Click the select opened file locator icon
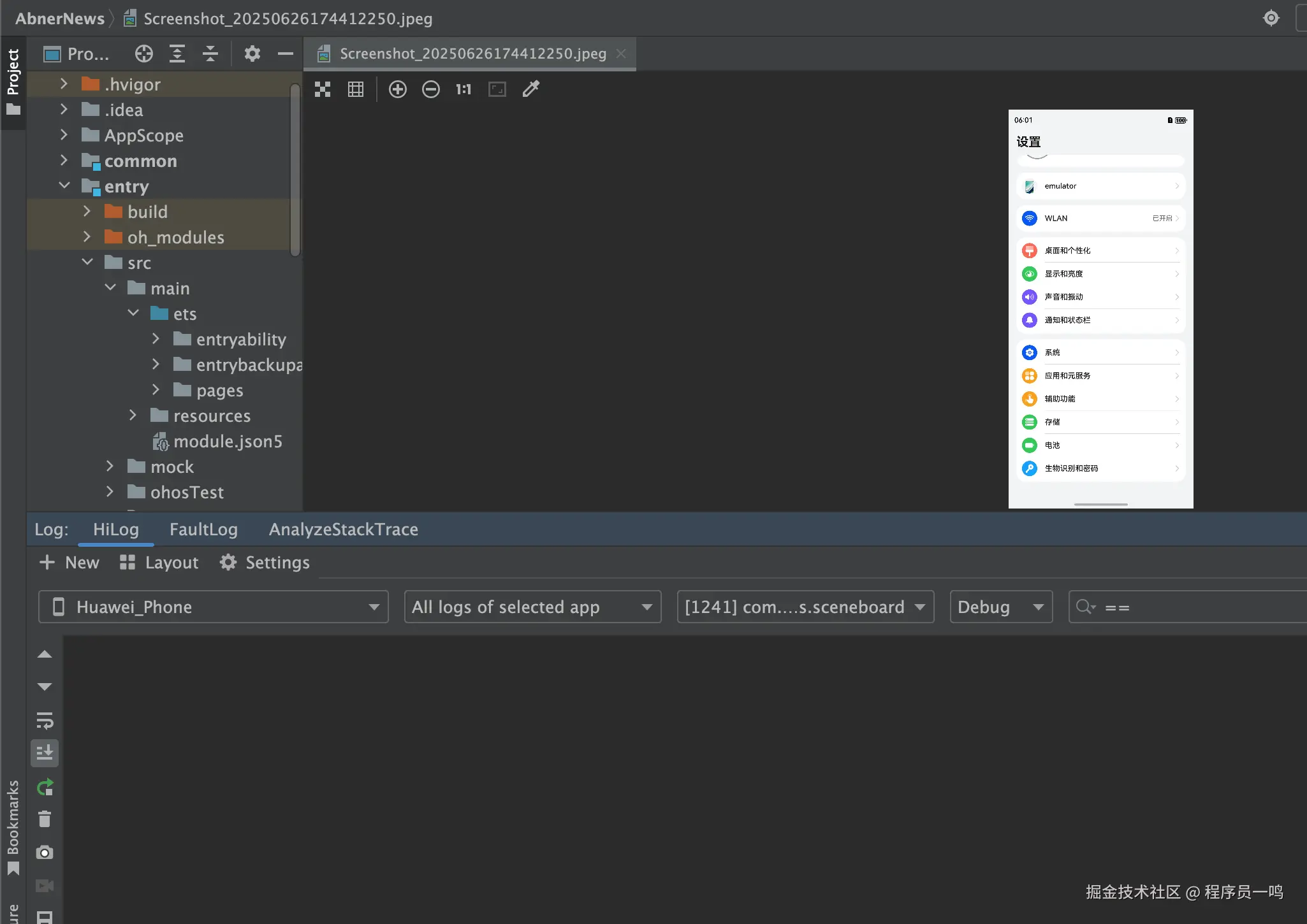 pyautogui.click(x=144, y=54)
